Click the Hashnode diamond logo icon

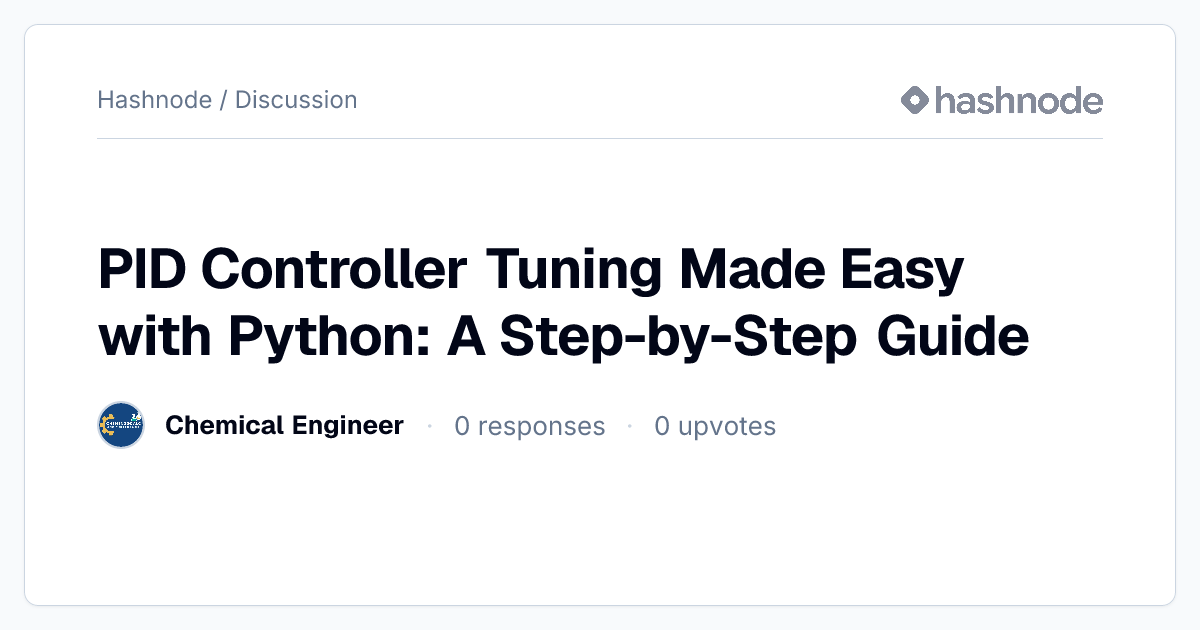[x=915, y=100]
